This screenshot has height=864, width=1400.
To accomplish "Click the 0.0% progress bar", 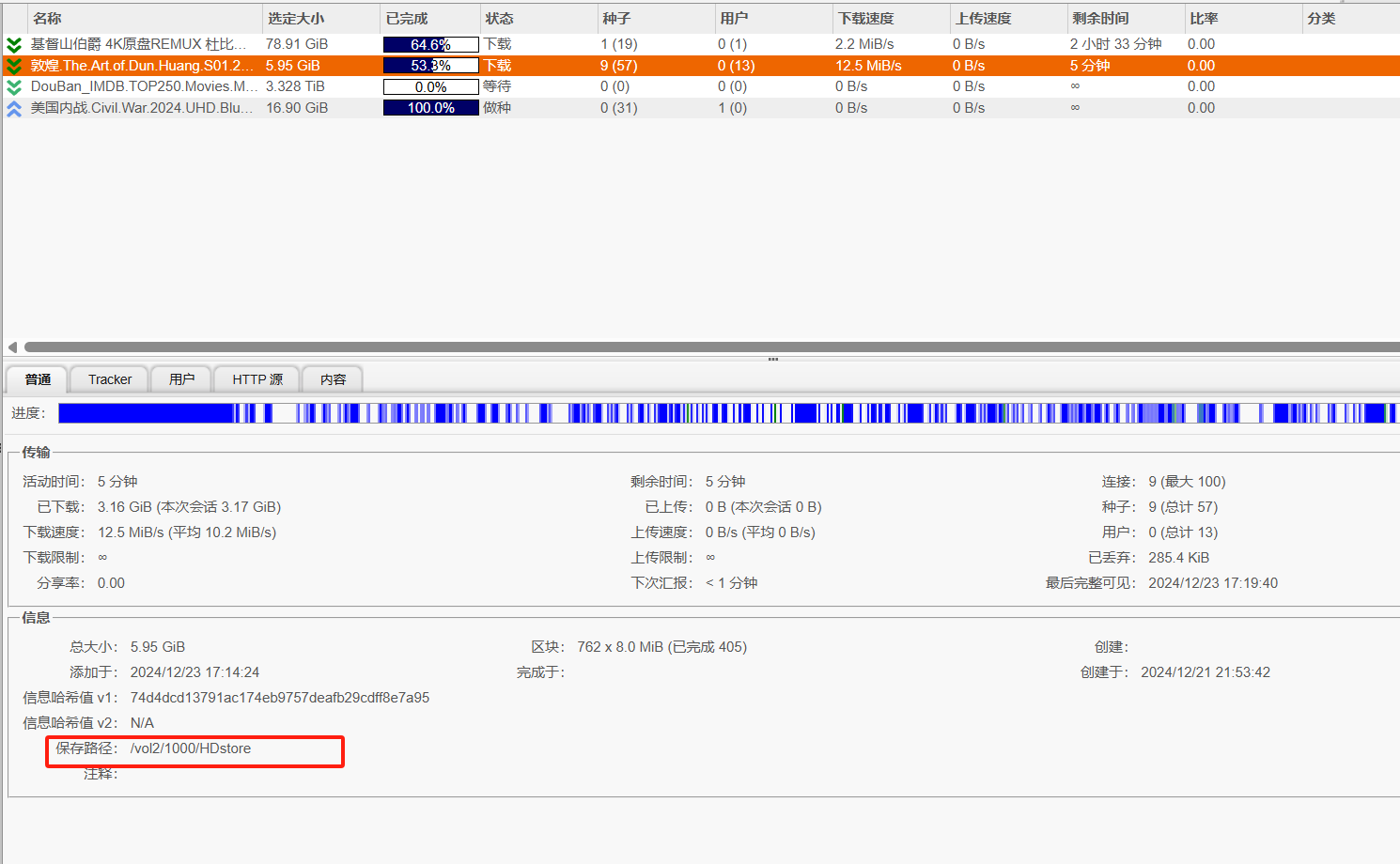I will click(431, 86).
